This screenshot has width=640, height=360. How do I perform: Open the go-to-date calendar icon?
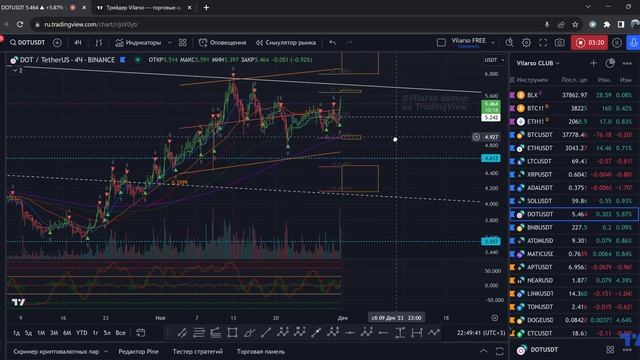(140, 333)
